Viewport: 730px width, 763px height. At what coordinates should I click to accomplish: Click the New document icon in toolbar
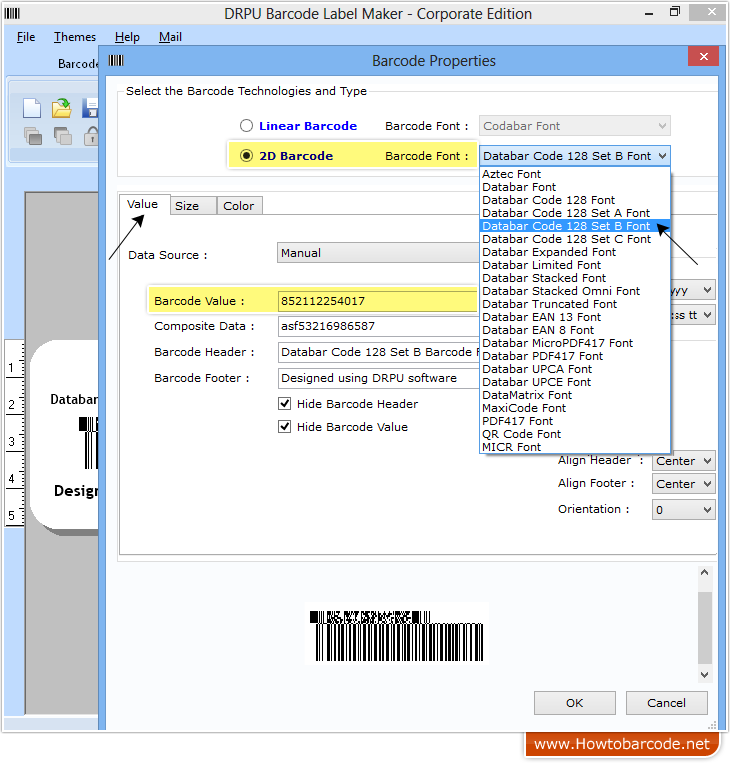(32, 108)
